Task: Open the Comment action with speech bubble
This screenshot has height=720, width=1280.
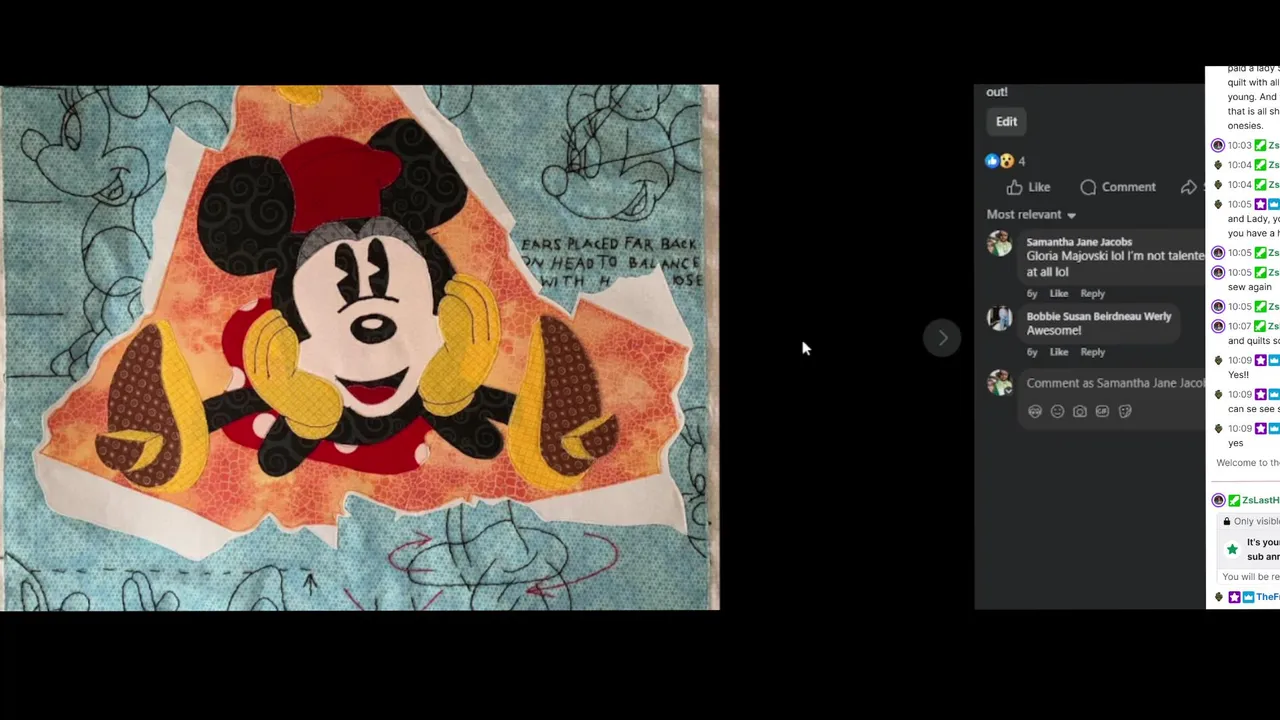Action: pos(1118,187)
